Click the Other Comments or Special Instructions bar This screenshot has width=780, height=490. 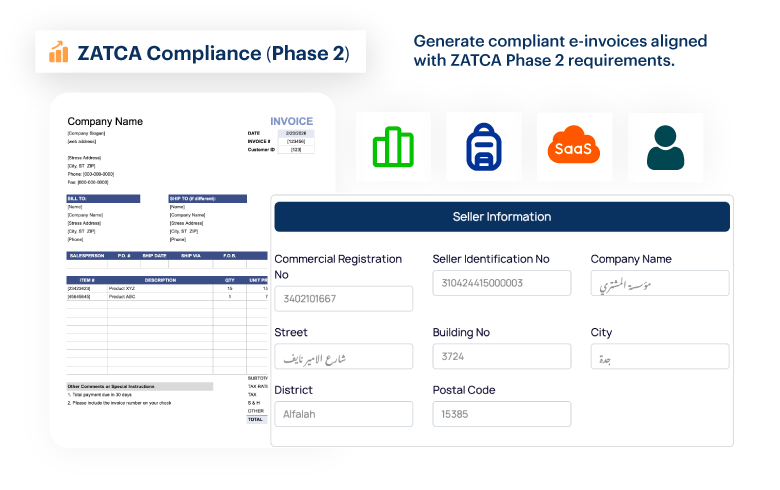click(140, 386)
